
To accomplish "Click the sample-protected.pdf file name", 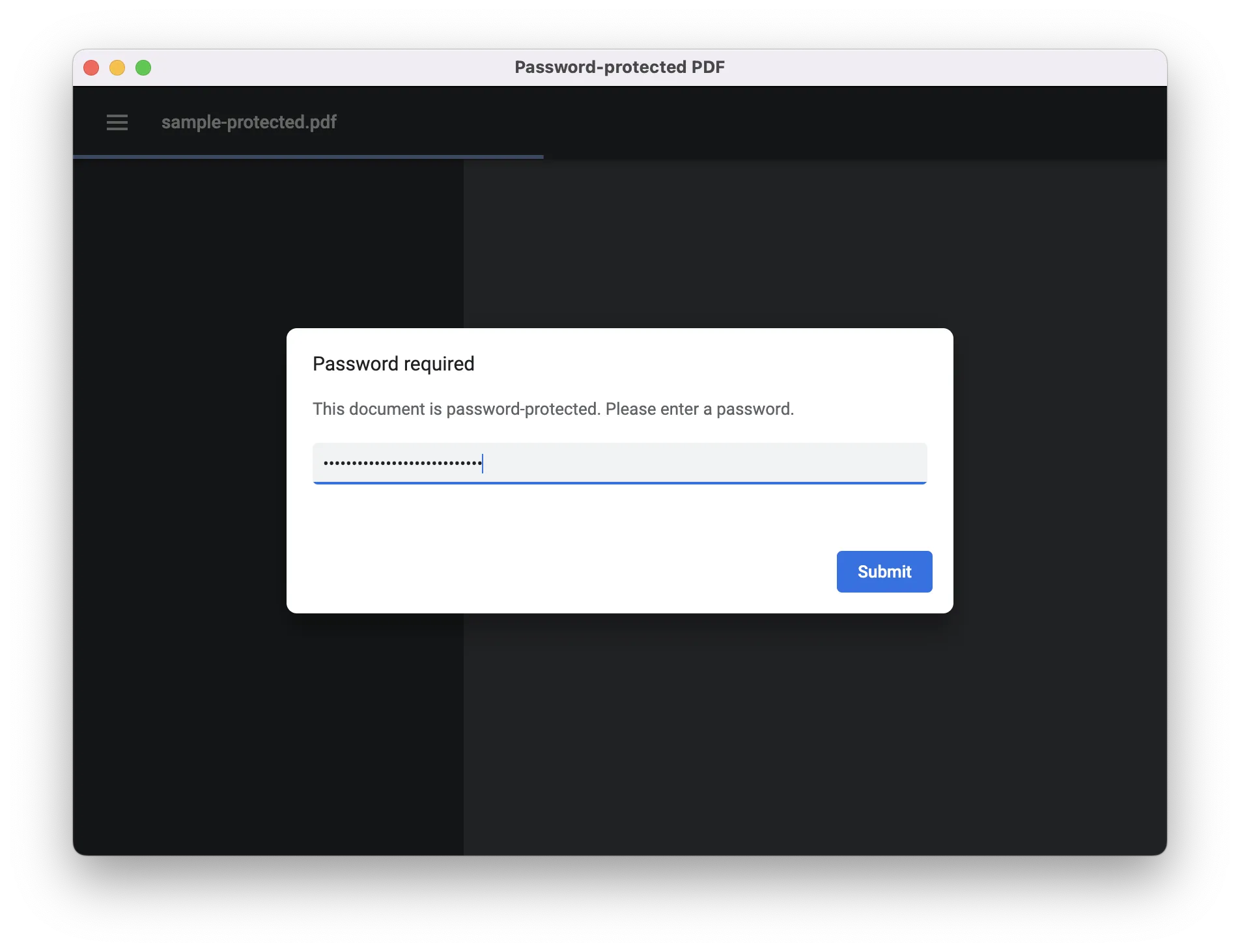I will [249, 122].
